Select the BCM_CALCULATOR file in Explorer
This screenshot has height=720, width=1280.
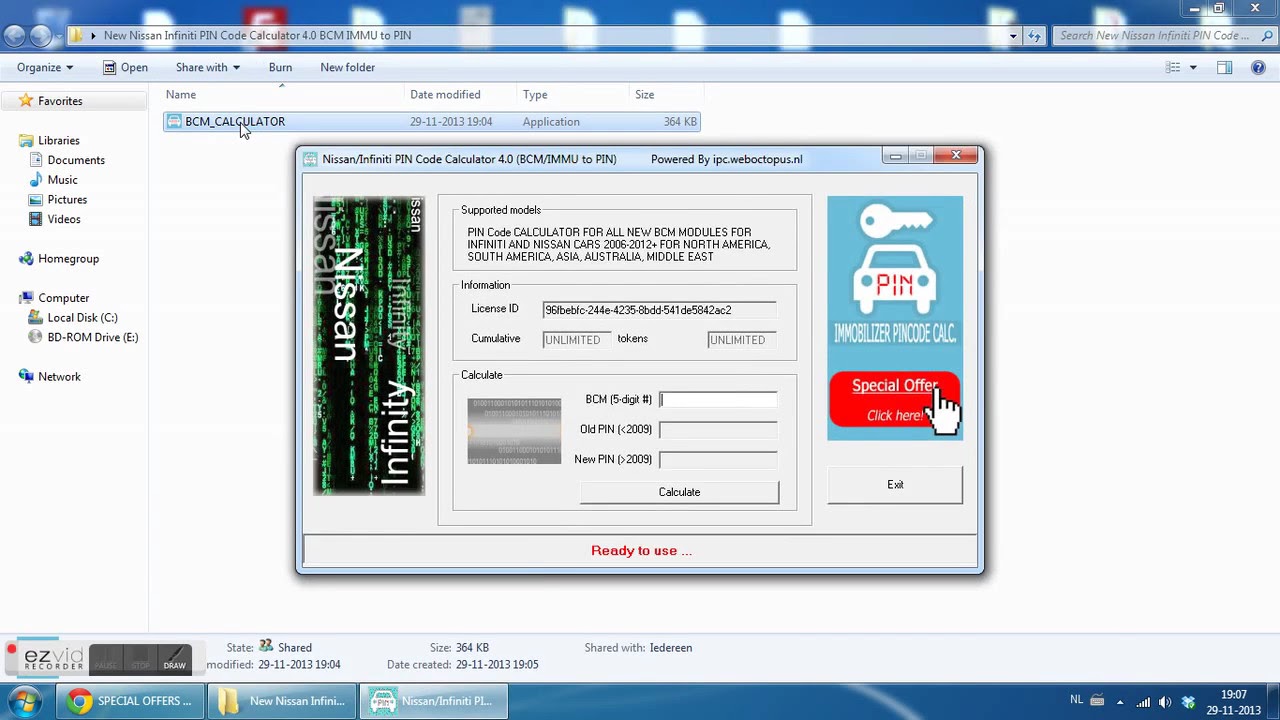click(432, 122)
